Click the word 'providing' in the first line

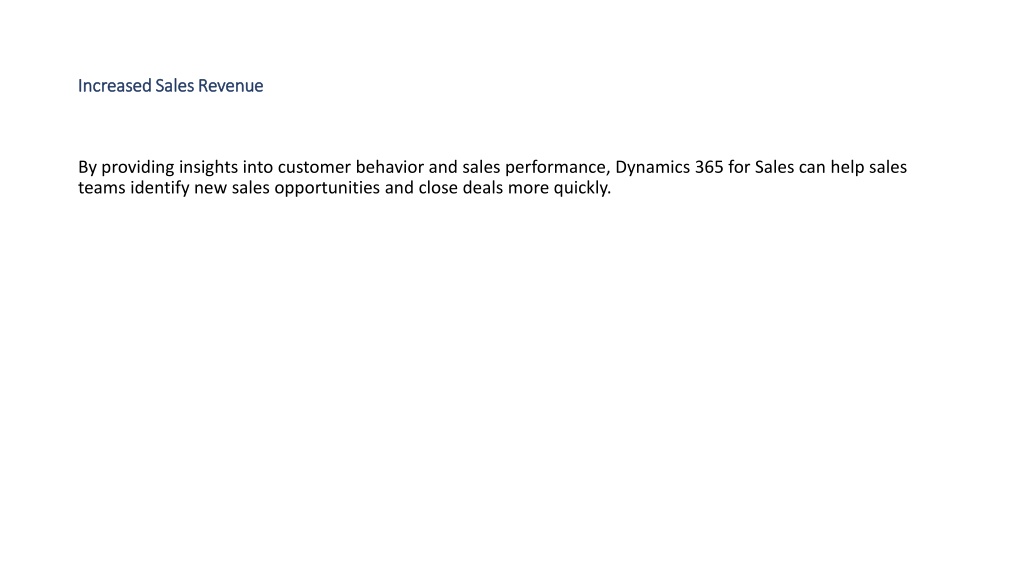point(138,167)
